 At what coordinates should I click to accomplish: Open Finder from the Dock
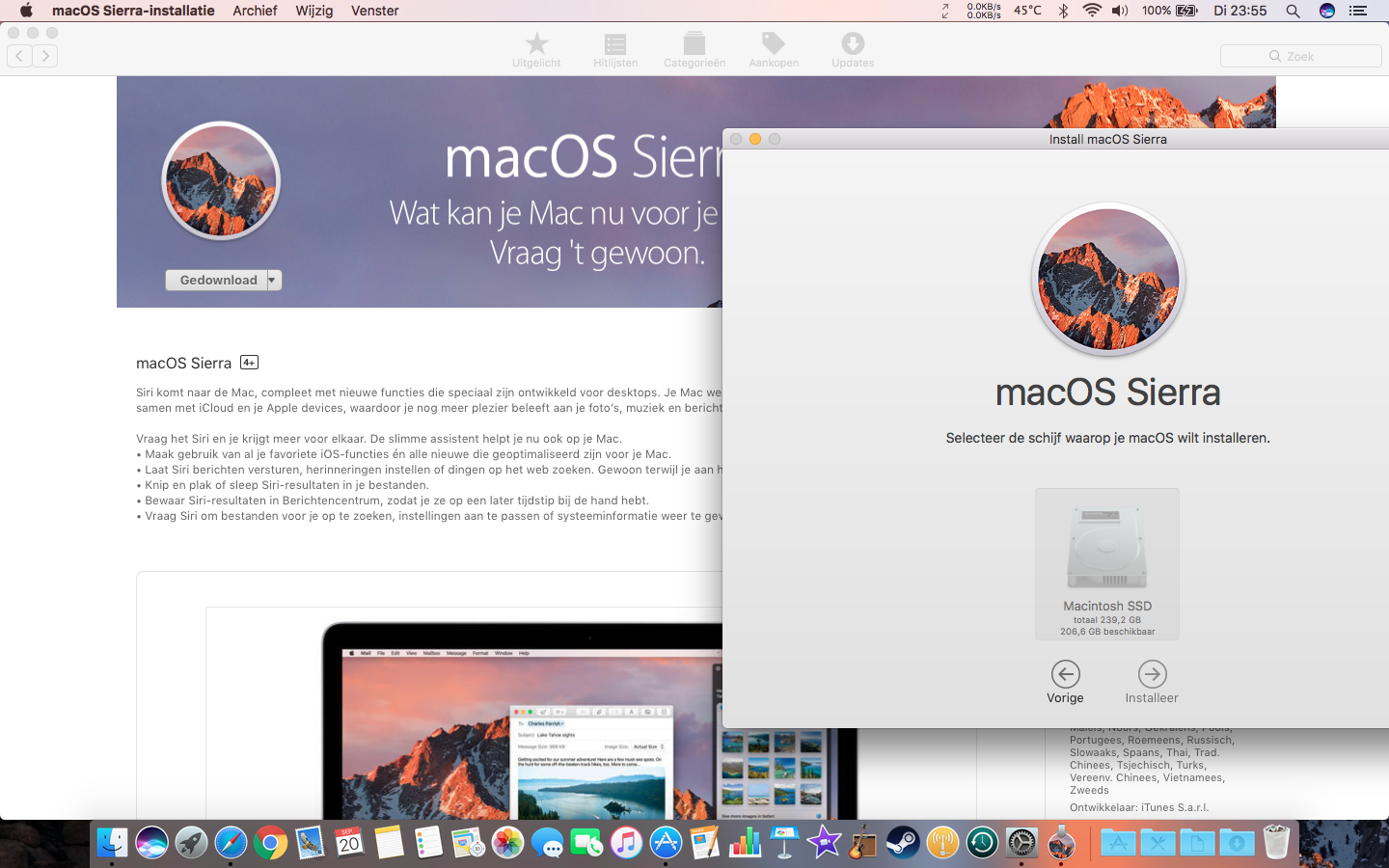pyautogui.click(x=112, y=843)
